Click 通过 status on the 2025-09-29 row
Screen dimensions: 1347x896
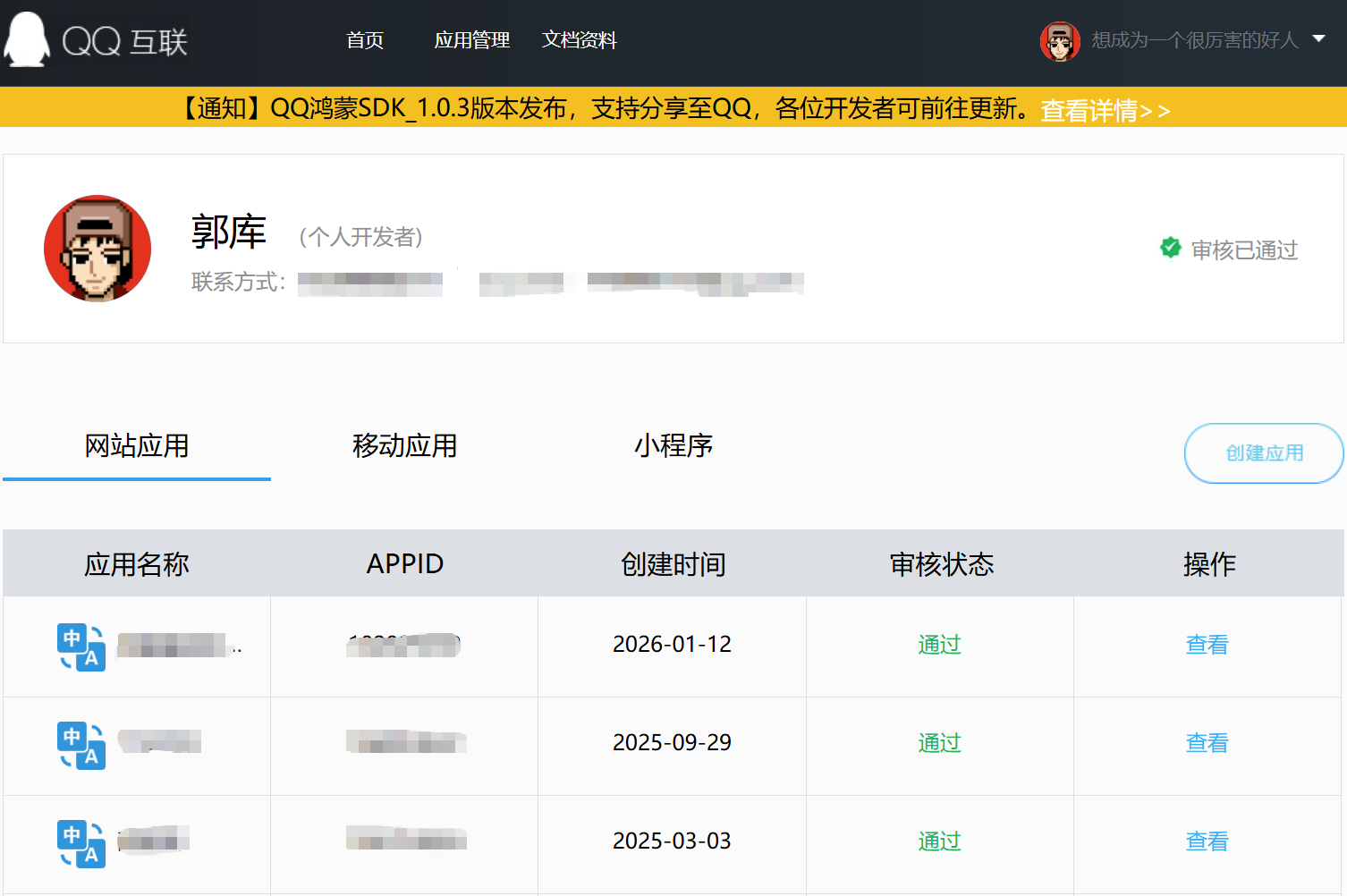point(939,742)
